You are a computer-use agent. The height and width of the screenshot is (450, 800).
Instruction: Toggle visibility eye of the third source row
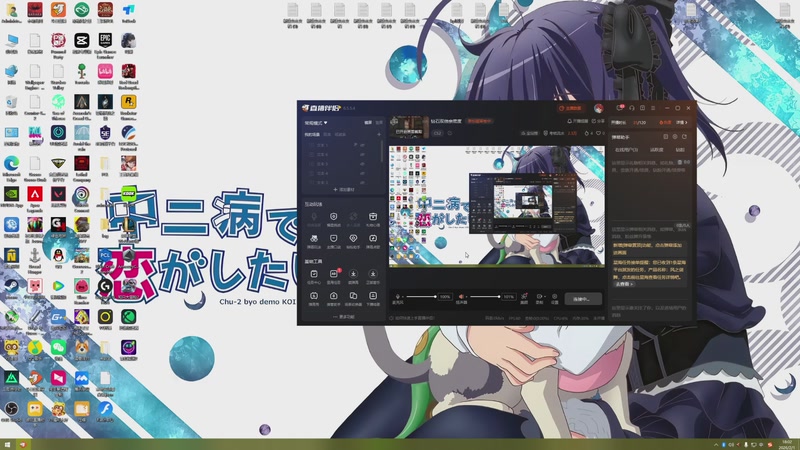(x=363, y=164)
